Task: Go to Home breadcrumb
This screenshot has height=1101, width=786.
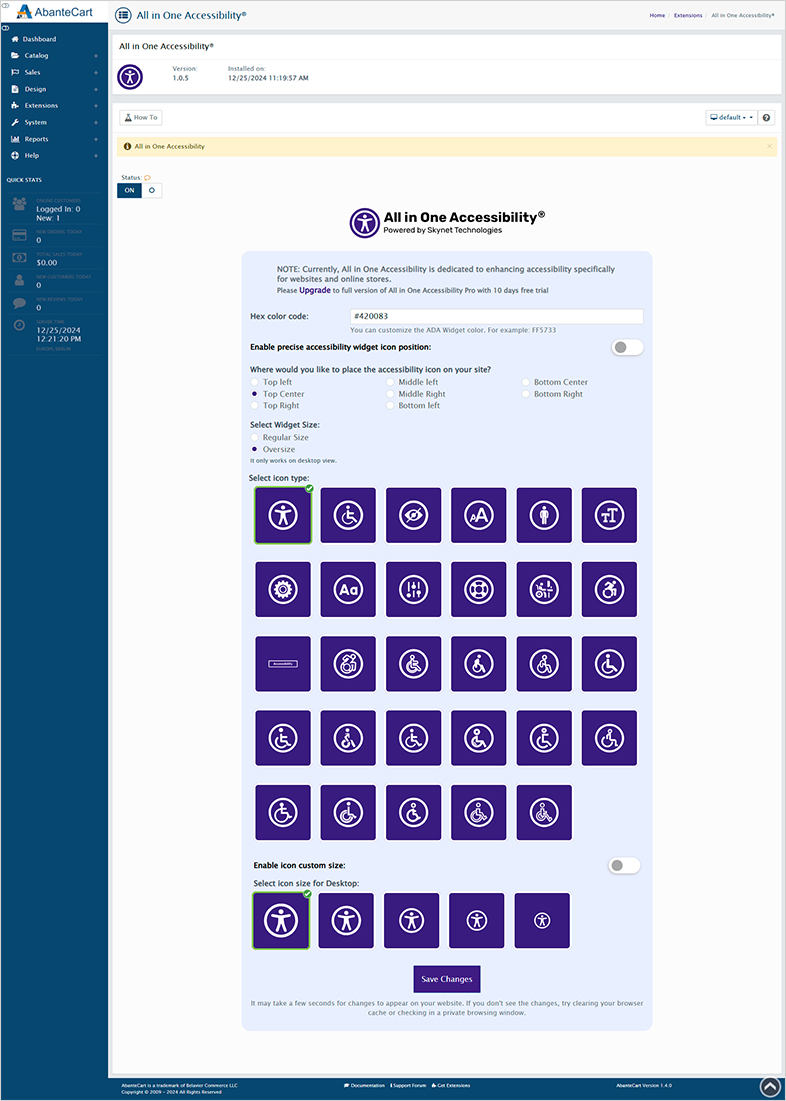Action: [x=657, y=15]
